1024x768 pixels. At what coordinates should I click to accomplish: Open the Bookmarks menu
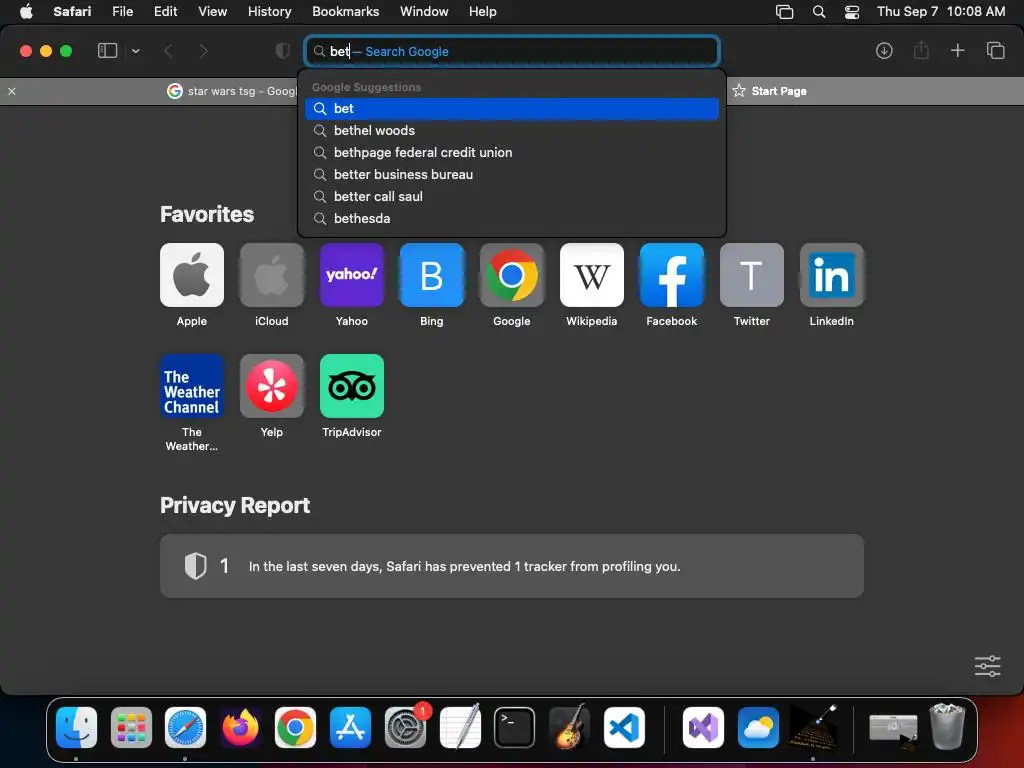click(x=345, y=11)
